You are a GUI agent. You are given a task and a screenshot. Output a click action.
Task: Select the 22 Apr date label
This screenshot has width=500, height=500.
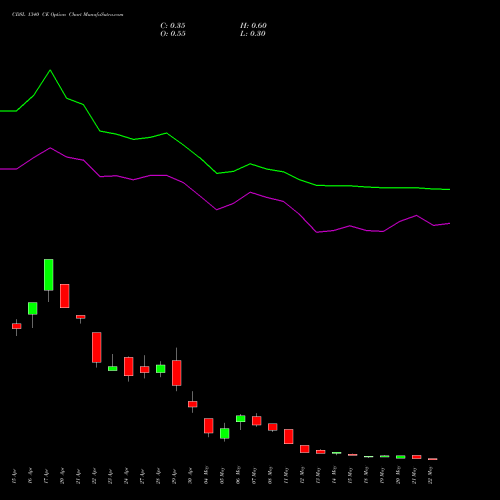click(94, 476)
